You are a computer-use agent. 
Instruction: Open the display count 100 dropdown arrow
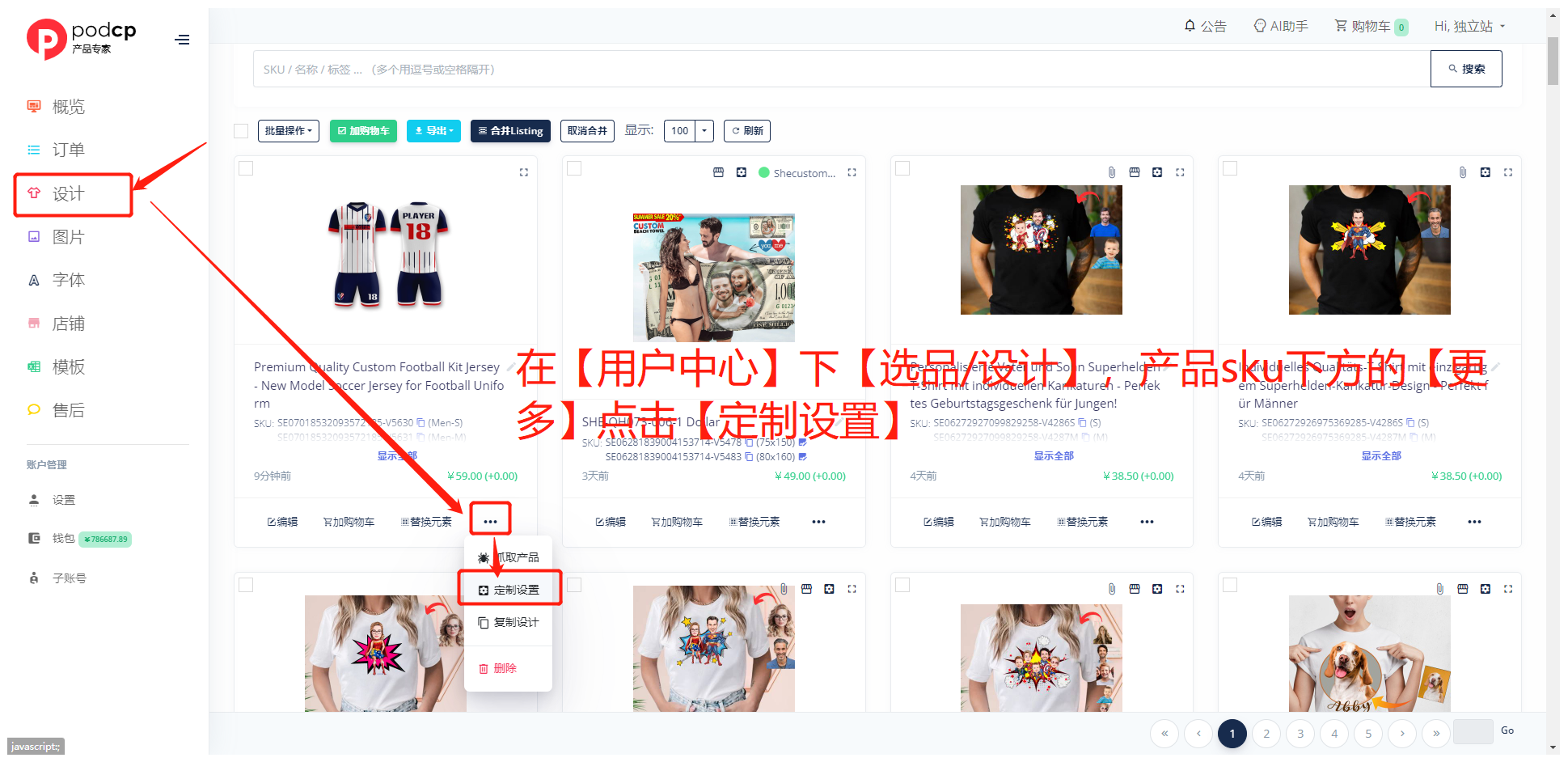(x=704, y=131)
